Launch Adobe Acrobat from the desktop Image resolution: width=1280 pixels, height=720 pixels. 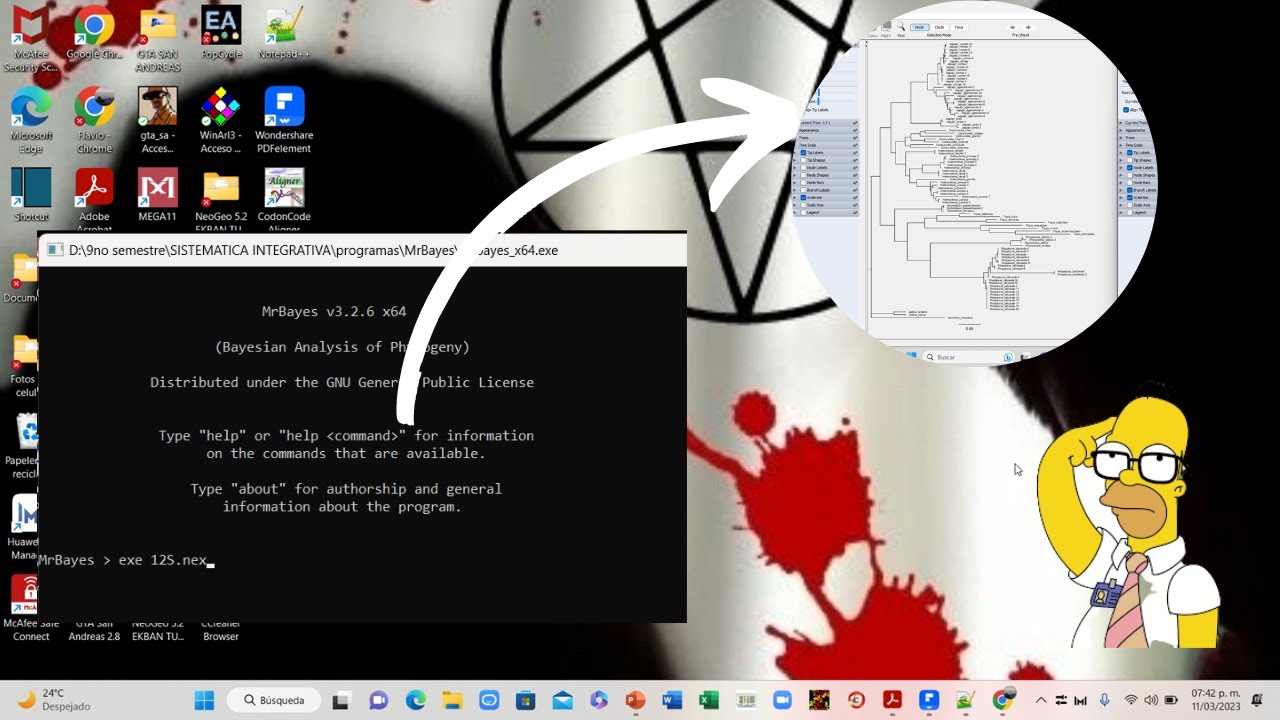point(94,199)
